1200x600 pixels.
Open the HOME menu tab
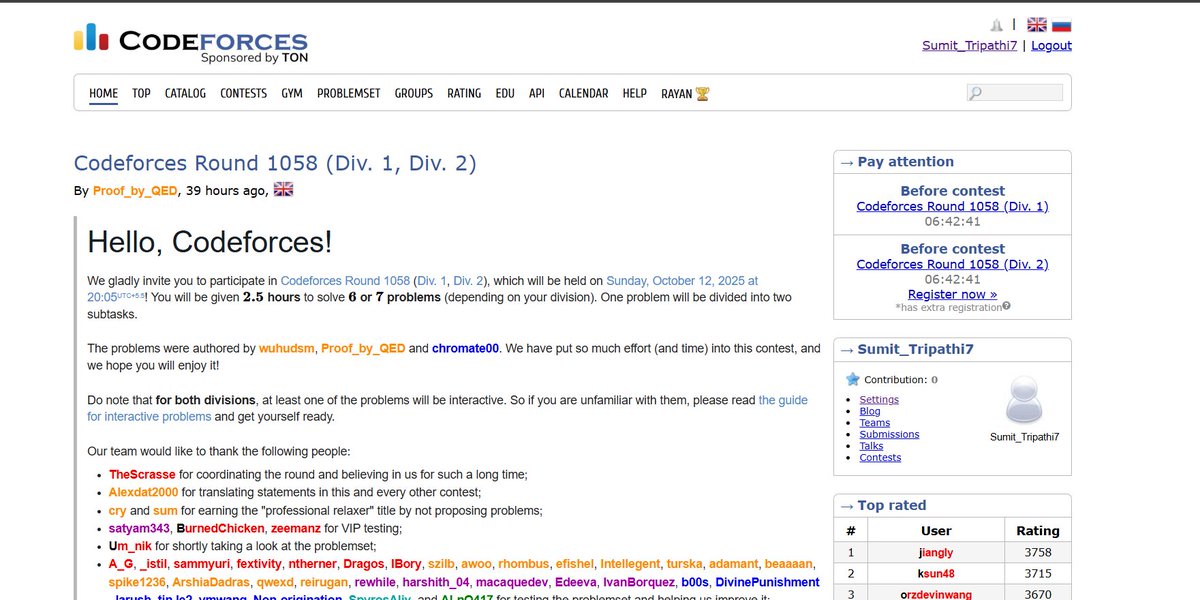(x=103, y=93)
